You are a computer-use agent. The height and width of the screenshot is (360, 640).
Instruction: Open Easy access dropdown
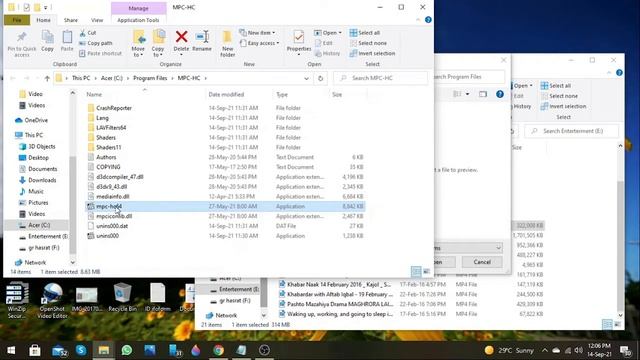[x=260, y=43]
